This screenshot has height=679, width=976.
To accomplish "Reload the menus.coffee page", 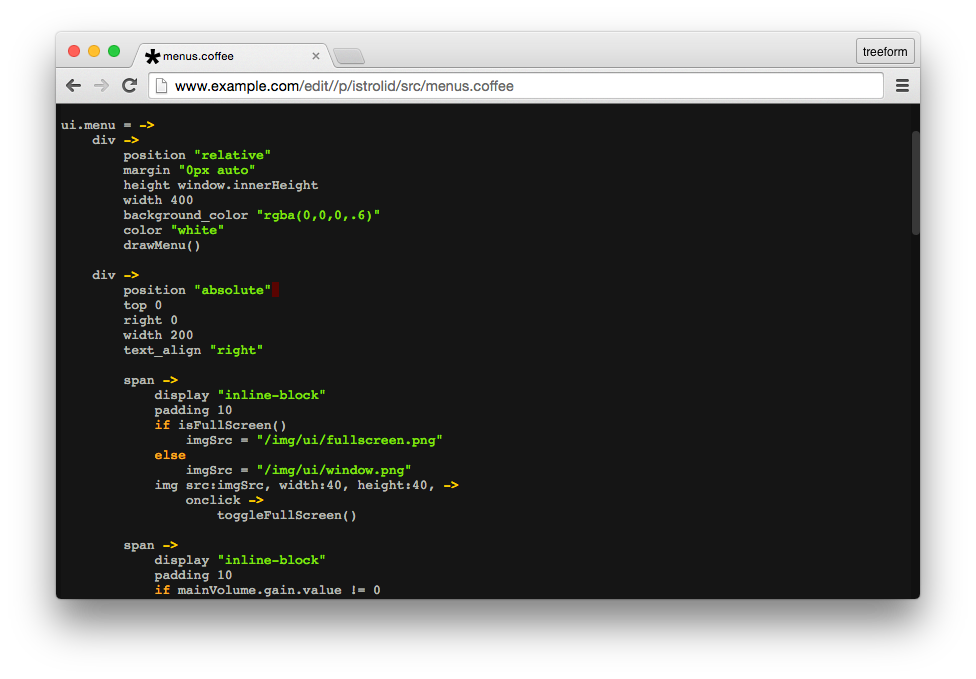I will coord(129,85).
